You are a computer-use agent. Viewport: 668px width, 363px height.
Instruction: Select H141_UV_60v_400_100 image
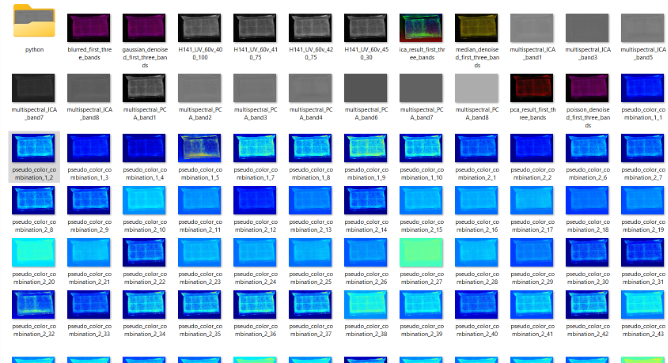point(199,28)
